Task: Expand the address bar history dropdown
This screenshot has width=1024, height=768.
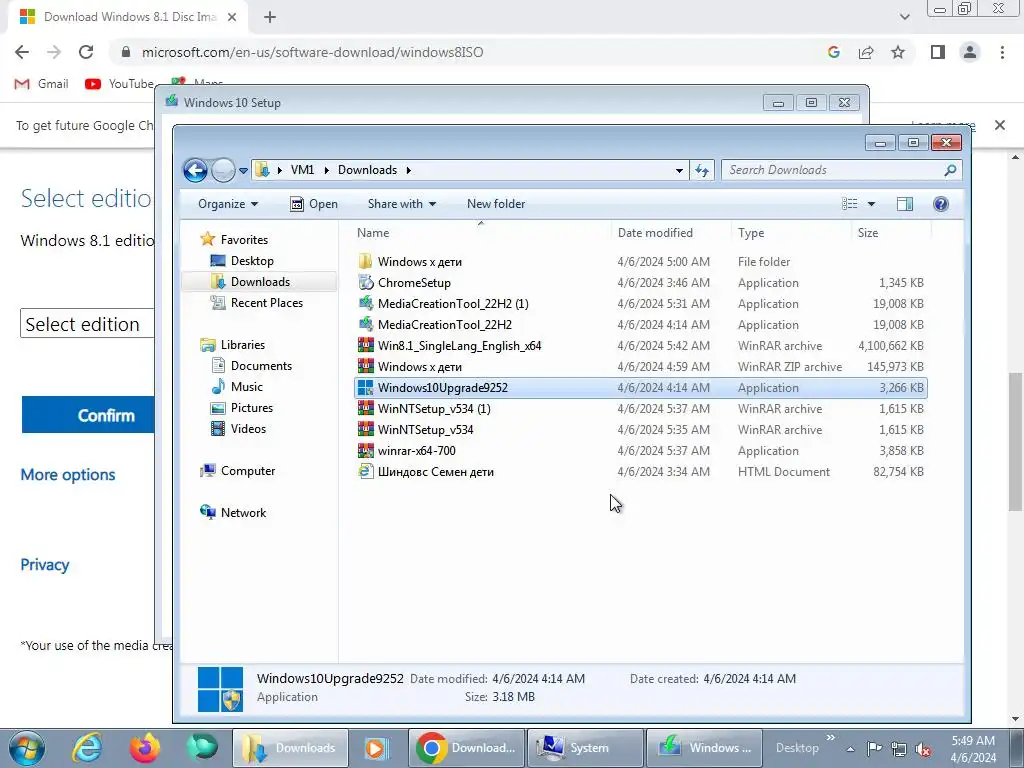Action: pyautogui.click(x=679, y=170)
